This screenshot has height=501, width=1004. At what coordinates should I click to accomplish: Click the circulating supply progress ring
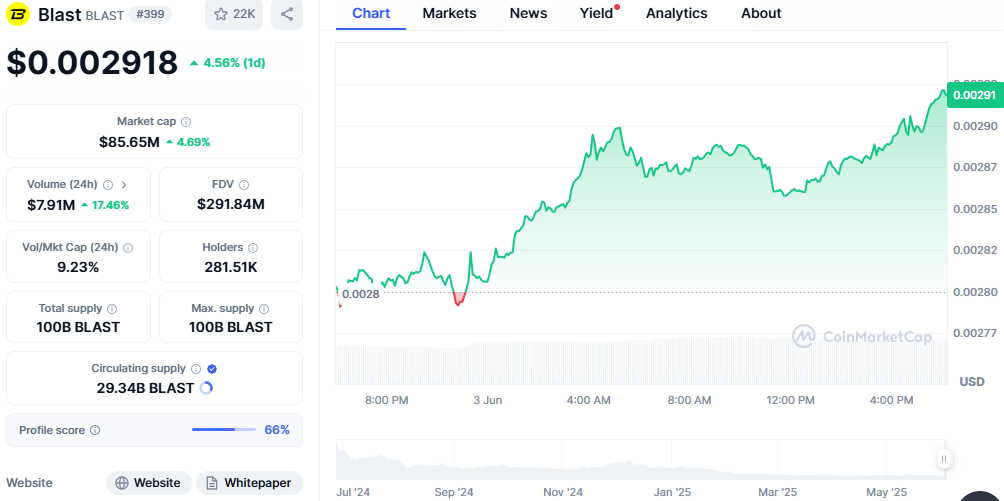tap(206, 388)
